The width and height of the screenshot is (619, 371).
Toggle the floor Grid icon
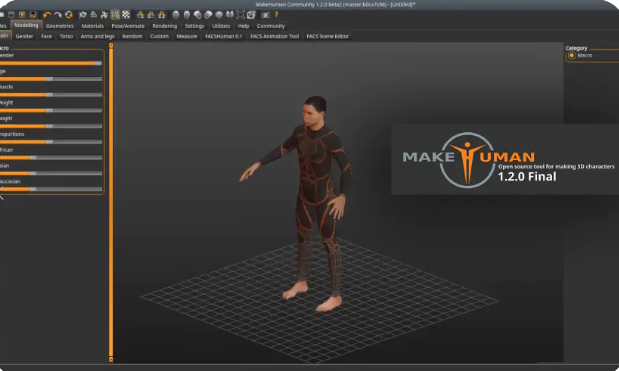115,15
